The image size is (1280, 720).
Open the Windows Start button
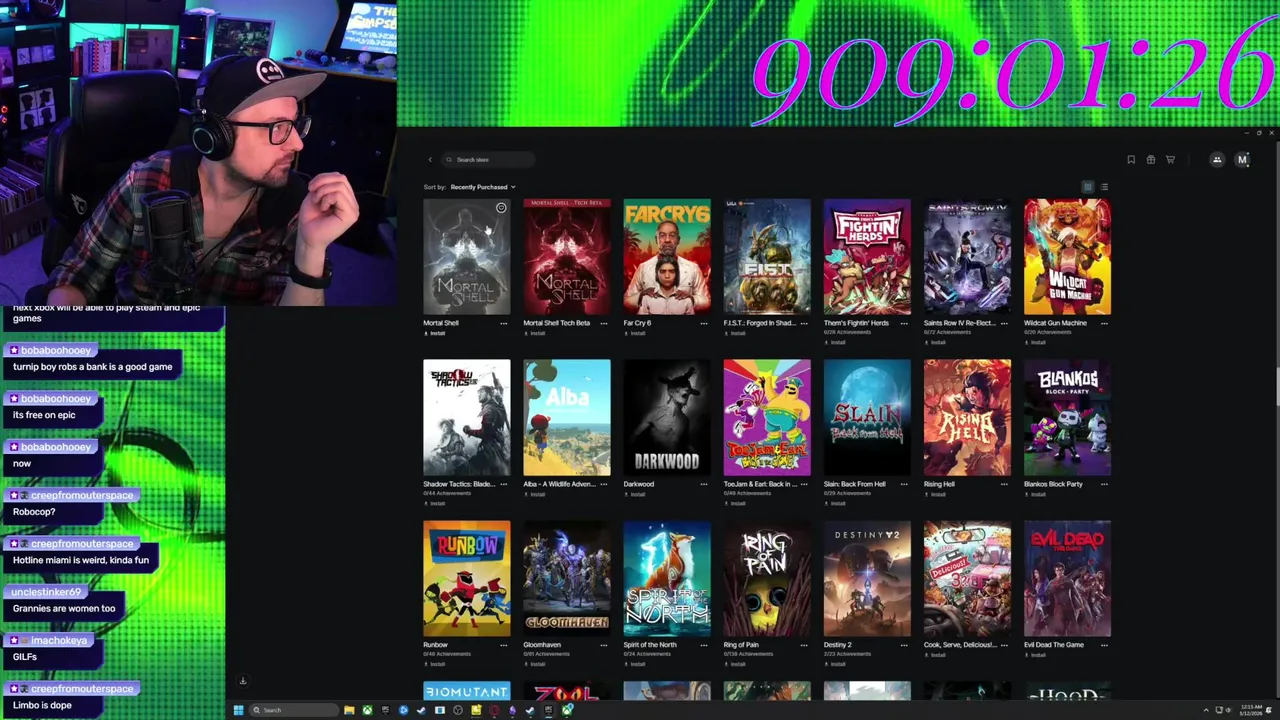click(x=238, y=710)
